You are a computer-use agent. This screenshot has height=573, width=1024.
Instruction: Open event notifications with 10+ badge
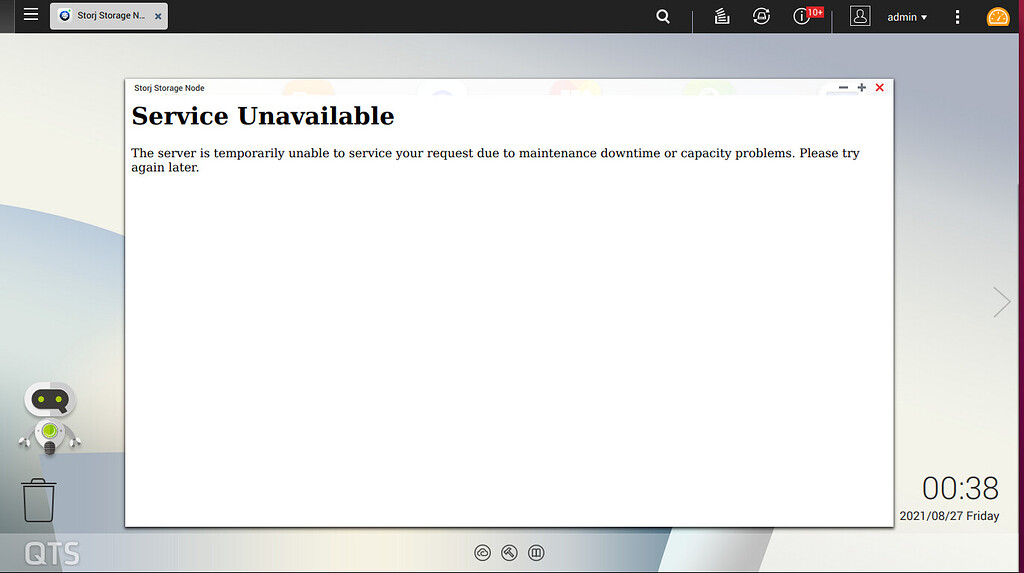pos(803,16)
